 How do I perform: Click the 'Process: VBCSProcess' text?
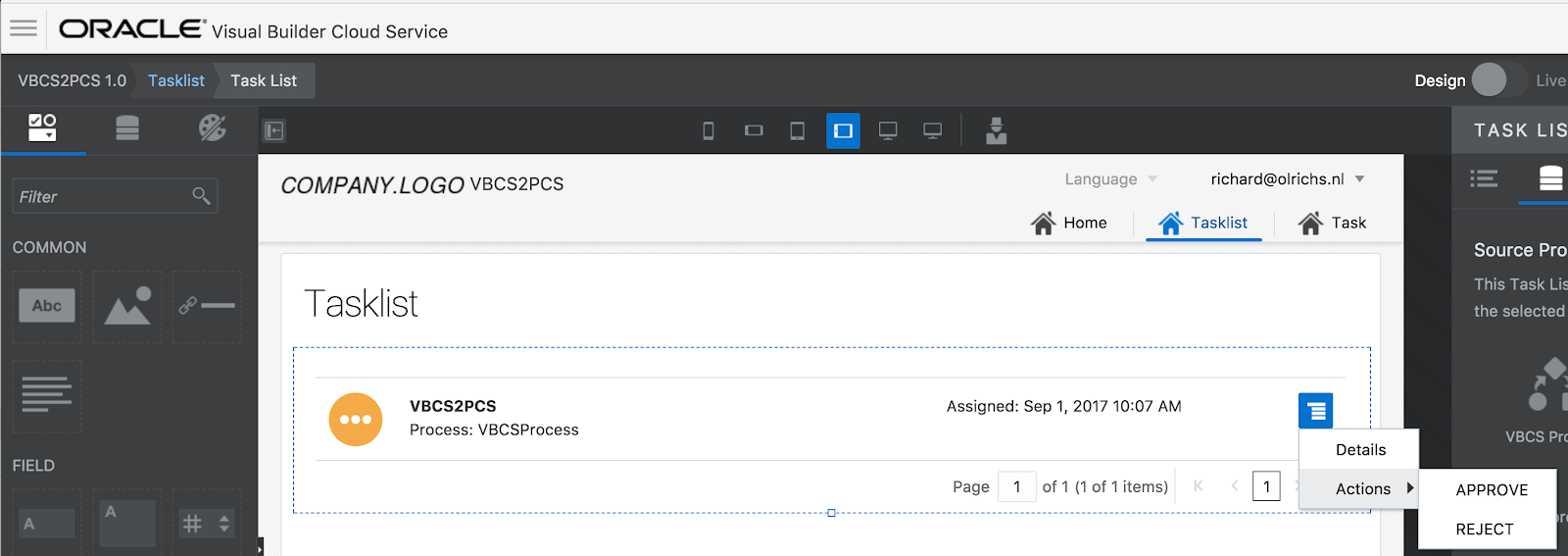point(494,430)
